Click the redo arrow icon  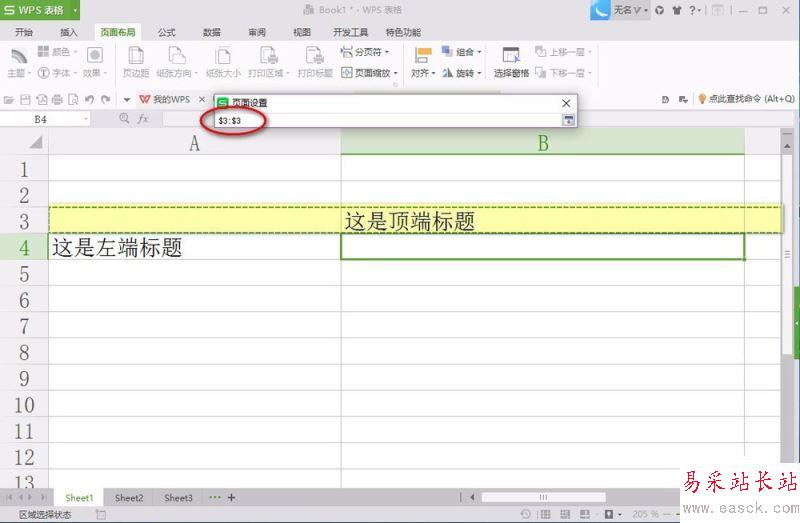pos(106,99)
